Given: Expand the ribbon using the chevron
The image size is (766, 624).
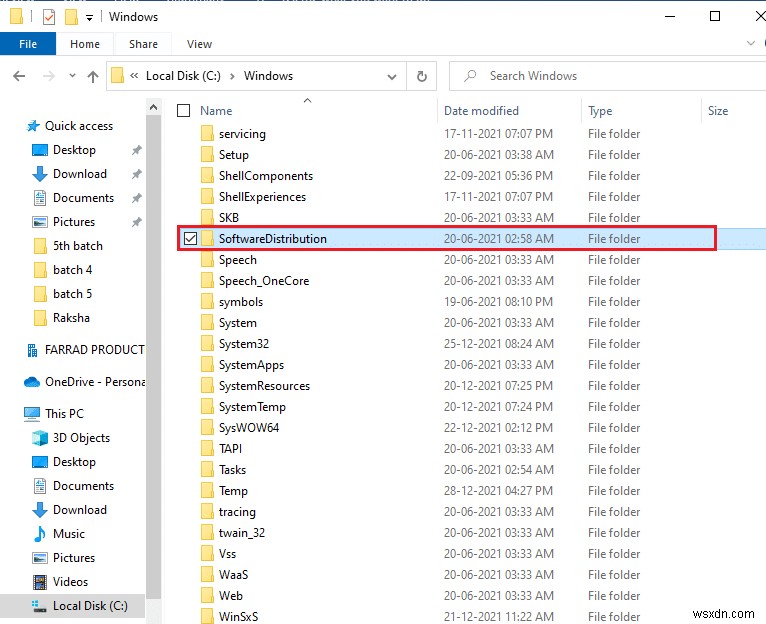Looking at the screenshot, I should coord(751,43).
